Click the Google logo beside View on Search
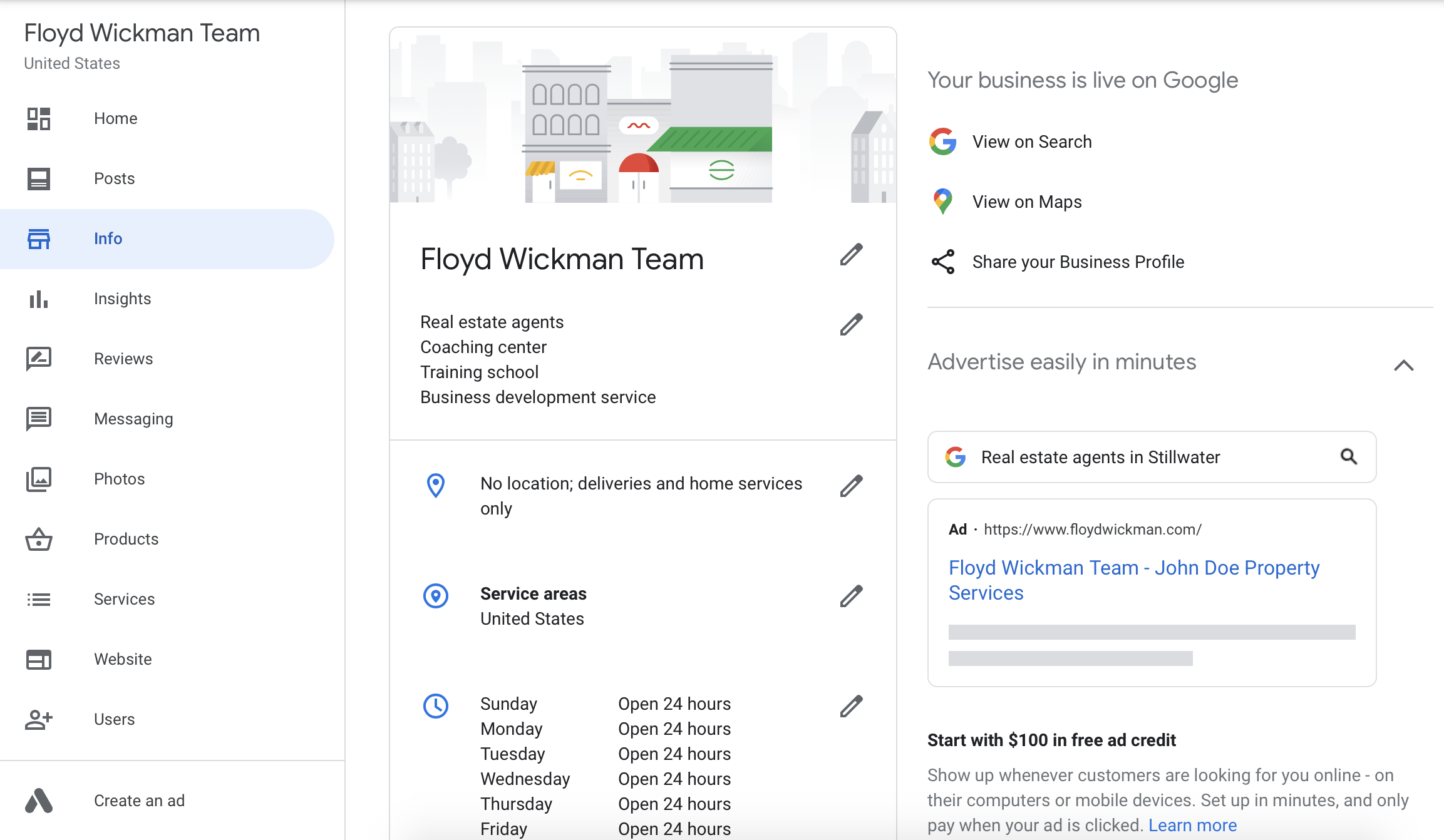 click(x=942, y=141)
